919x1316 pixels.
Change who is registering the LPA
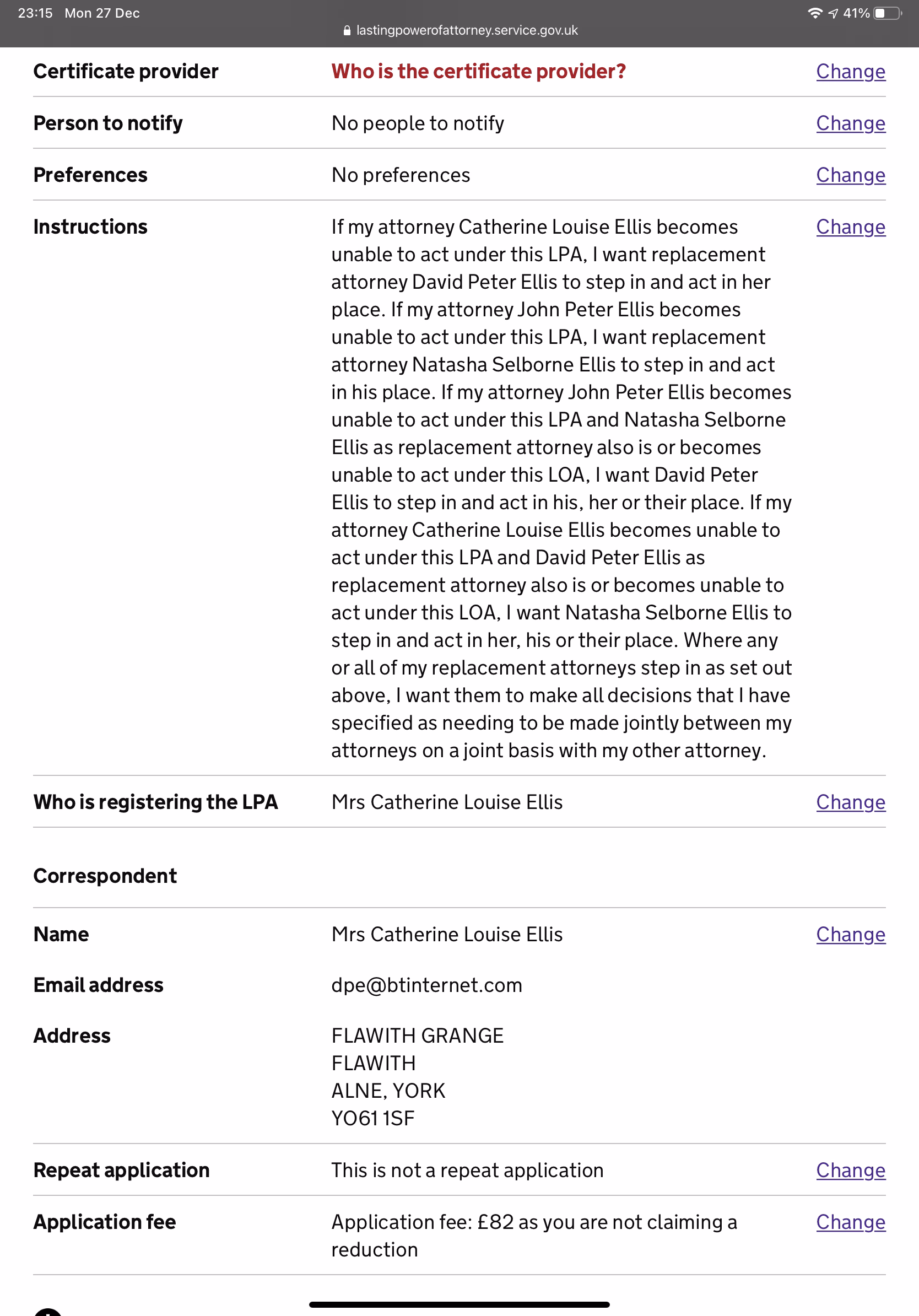click(x=850, y=802)
